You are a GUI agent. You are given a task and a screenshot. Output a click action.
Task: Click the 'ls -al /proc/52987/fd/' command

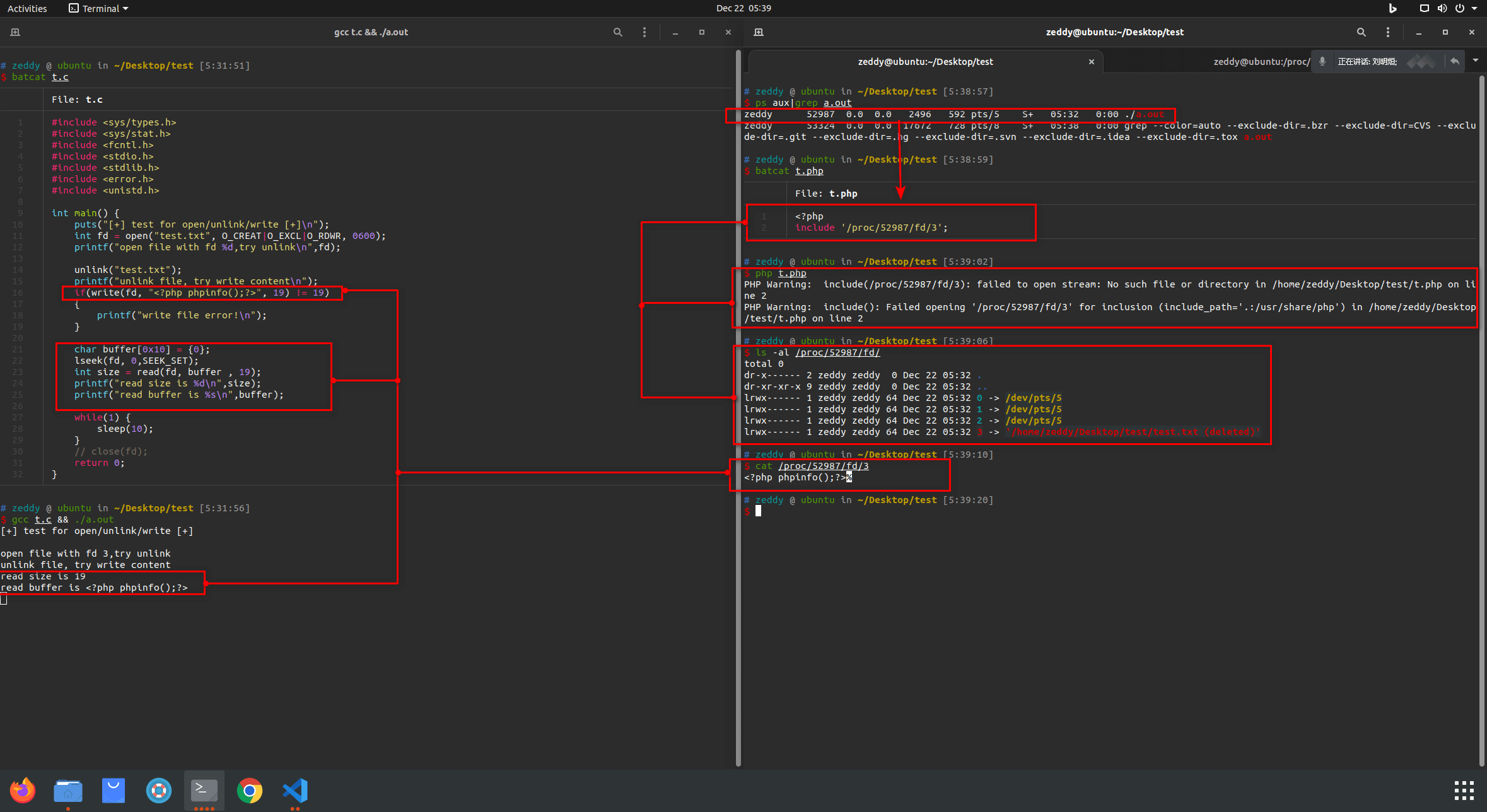click(x=818, y=352)
